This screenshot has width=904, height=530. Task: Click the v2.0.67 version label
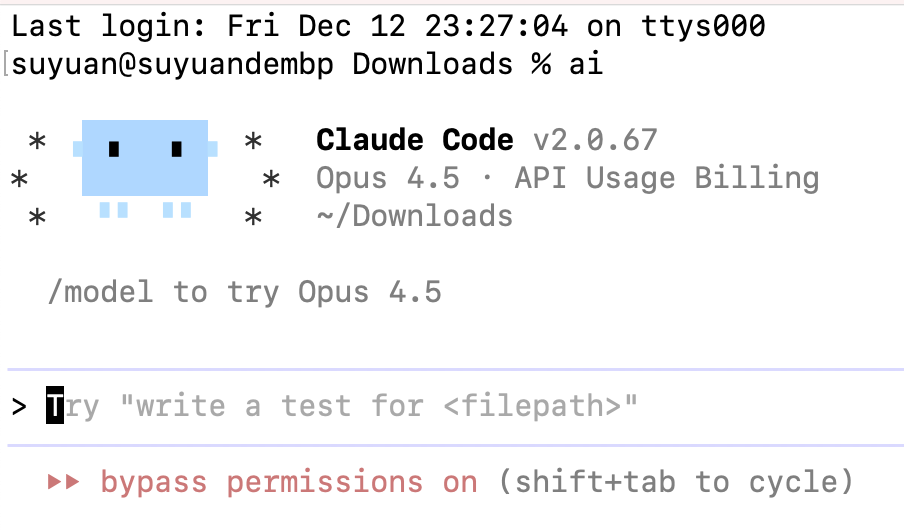coord(595,141)
